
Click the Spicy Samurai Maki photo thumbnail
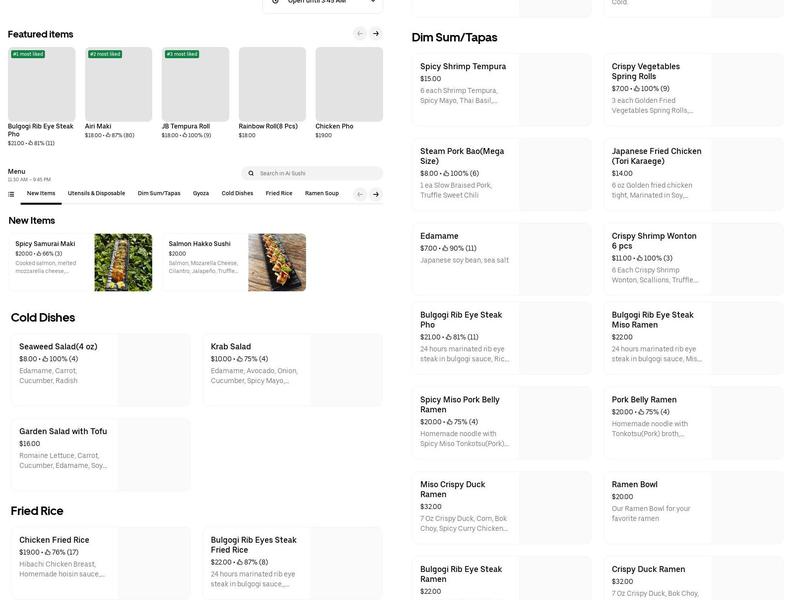125,262
